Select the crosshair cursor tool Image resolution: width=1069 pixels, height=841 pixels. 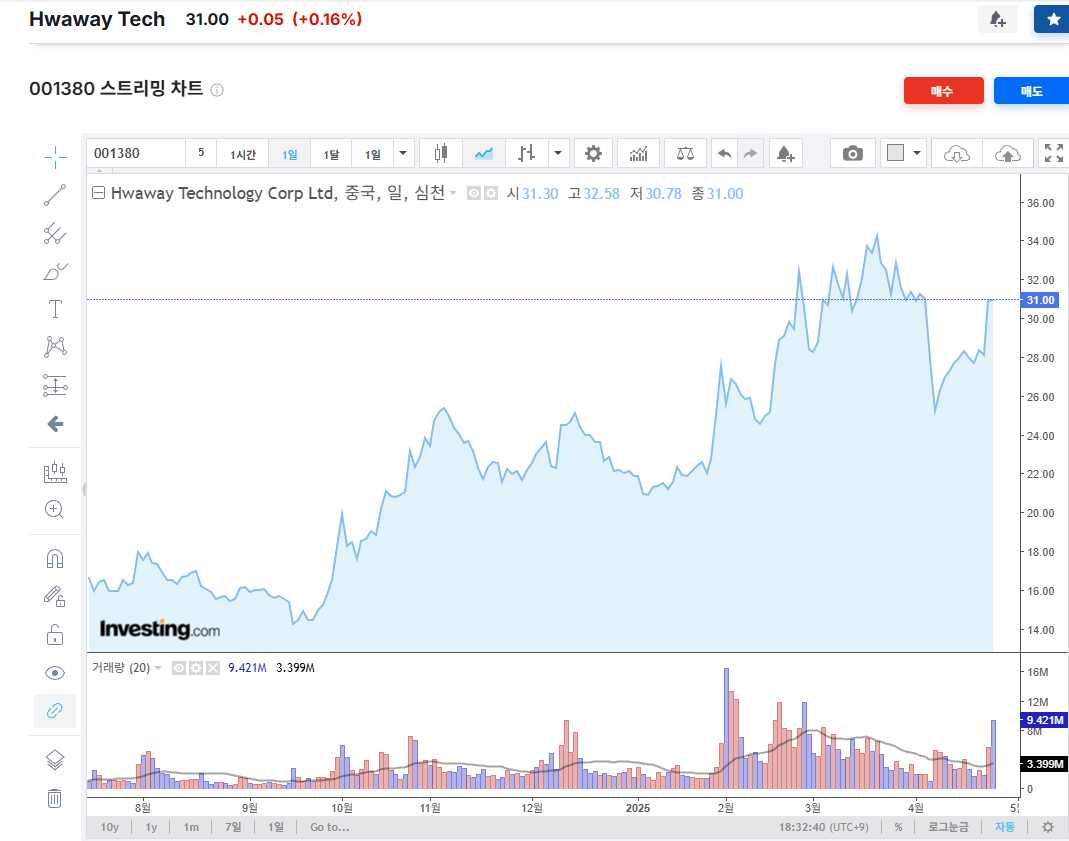click(55, 157)
